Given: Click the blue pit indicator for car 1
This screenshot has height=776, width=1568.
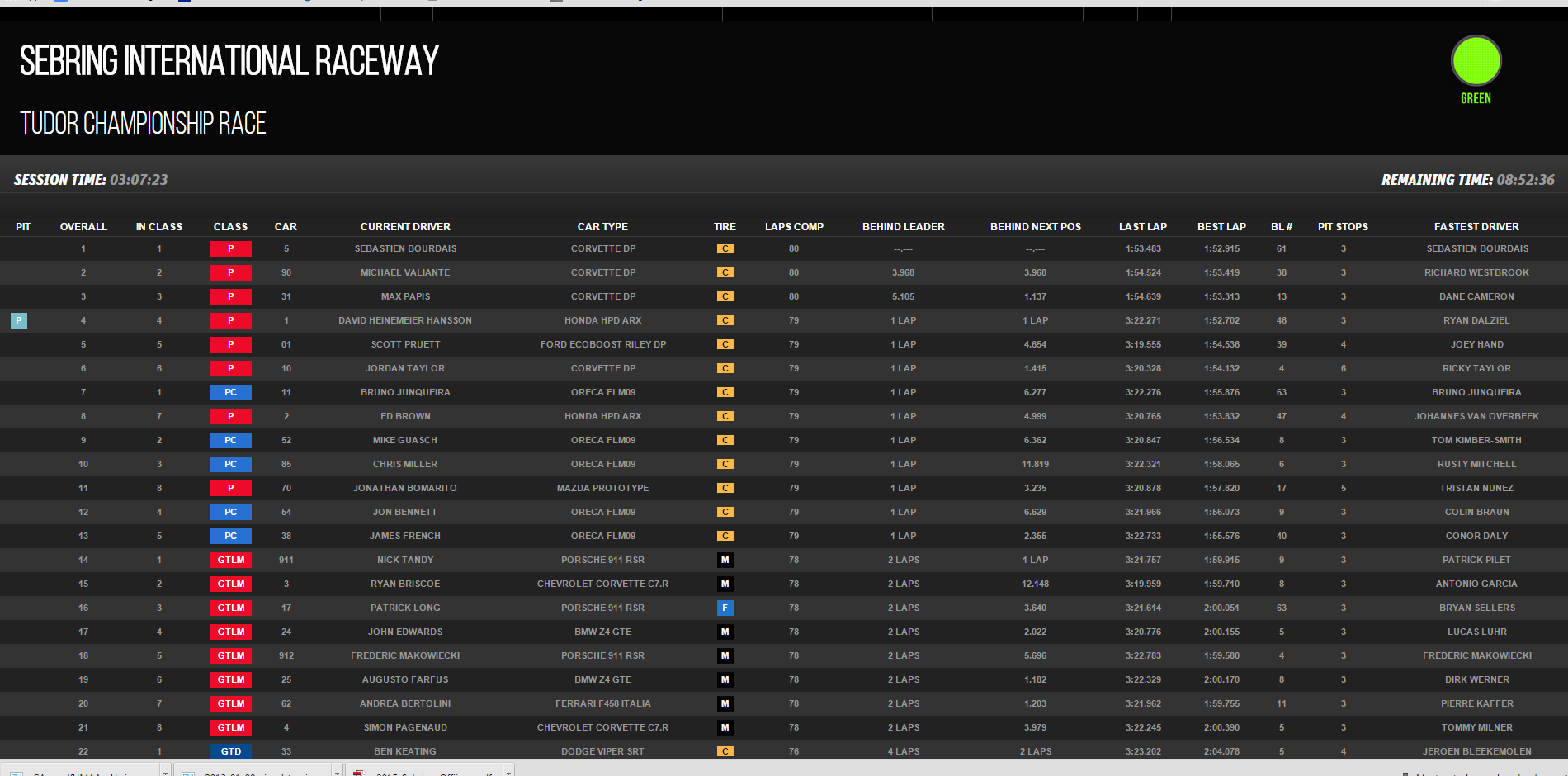Looking at the screenshot, I should pos(19,320).
